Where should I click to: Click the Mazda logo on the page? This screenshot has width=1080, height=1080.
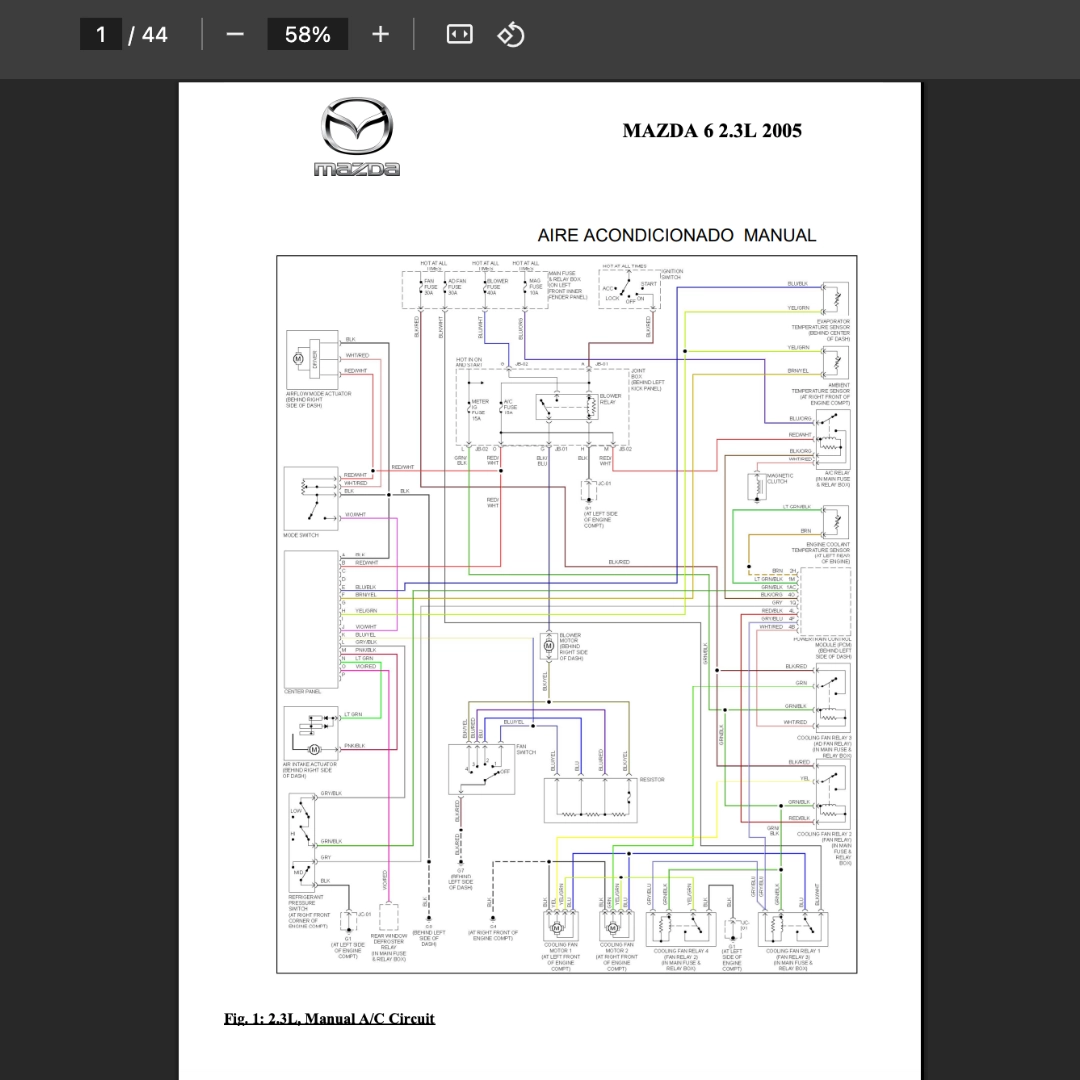click(x=357, y=136)
